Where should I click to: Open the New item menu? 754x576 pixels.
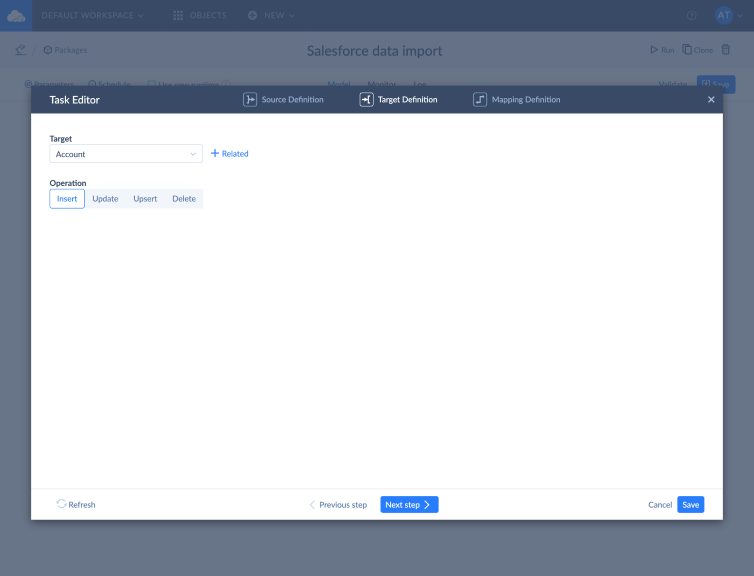click(x=271, y=15)
